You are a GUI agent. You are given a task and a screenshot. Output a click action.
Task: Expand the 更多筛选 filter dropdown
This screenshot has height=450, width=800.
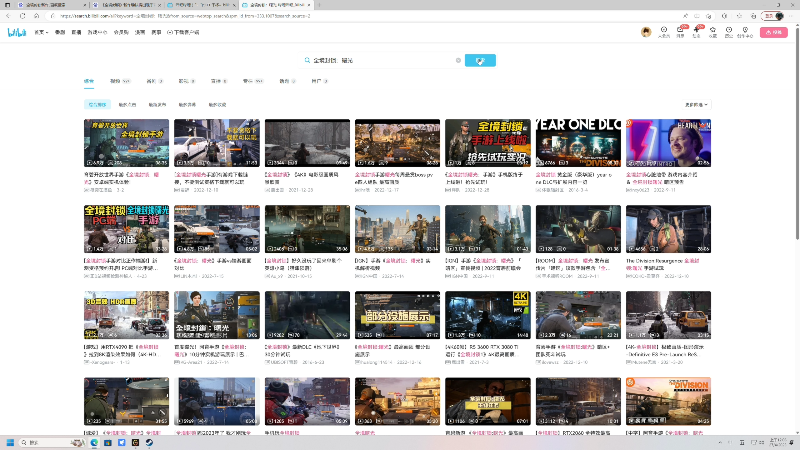[x=696, y=105]
